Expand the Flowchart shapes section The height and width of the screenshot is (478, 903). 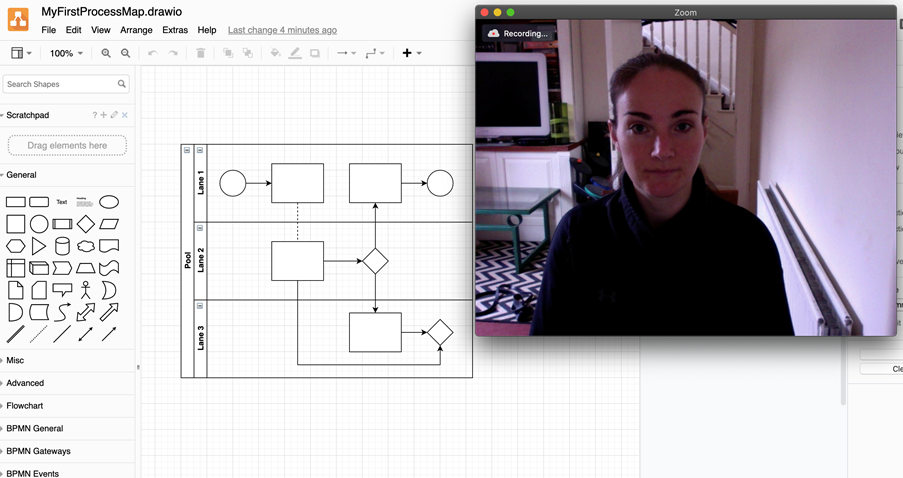(25, 406)
